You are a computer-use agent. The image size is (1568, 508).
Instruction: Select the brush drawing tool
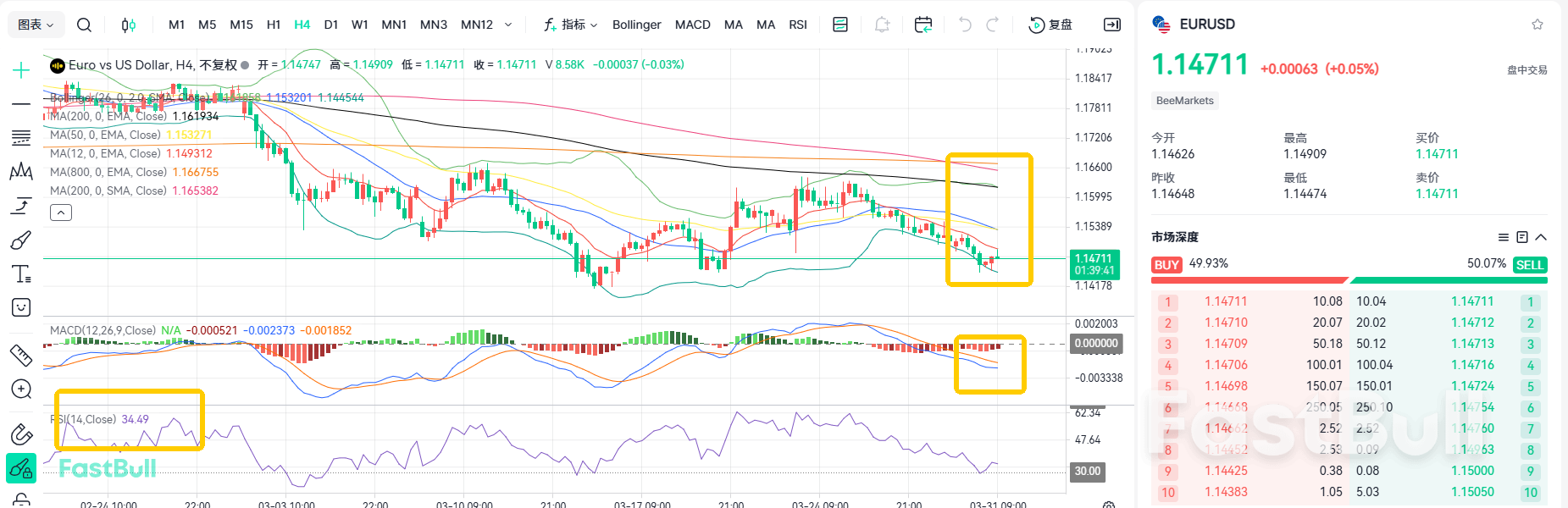21,240
